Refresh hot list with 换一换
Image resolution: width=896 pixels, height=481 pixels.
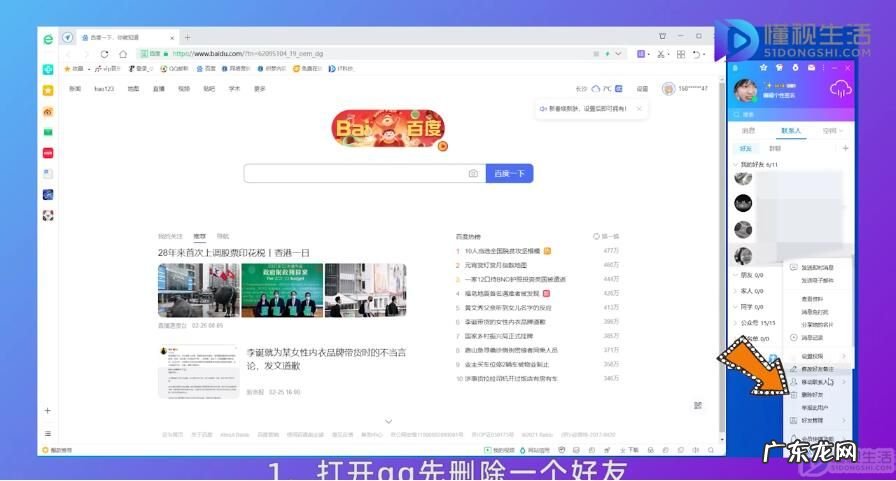point(606,236)
